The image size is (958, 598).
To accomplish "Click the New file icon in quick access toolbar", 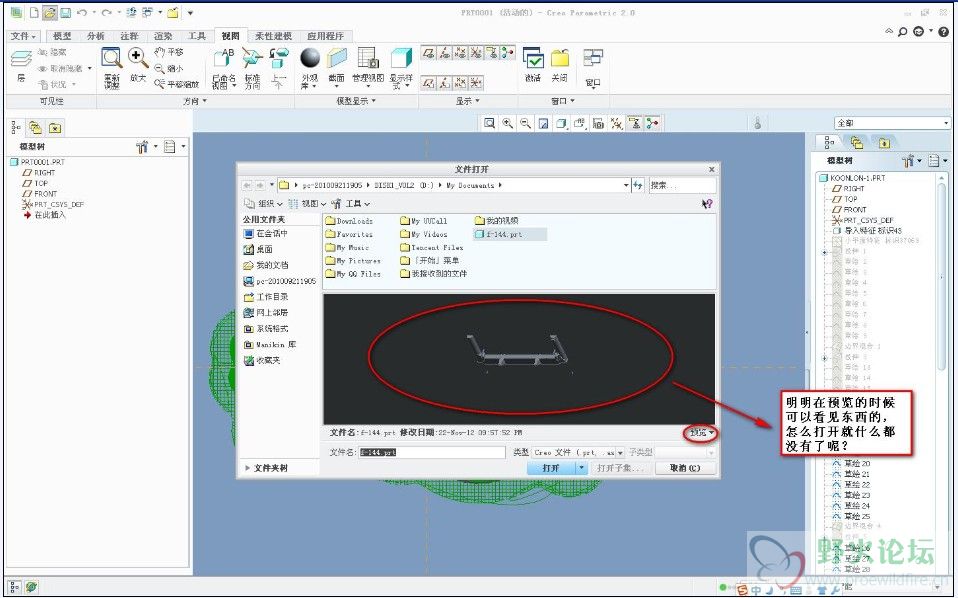I will pyautogui.click(x=34, y=12).
